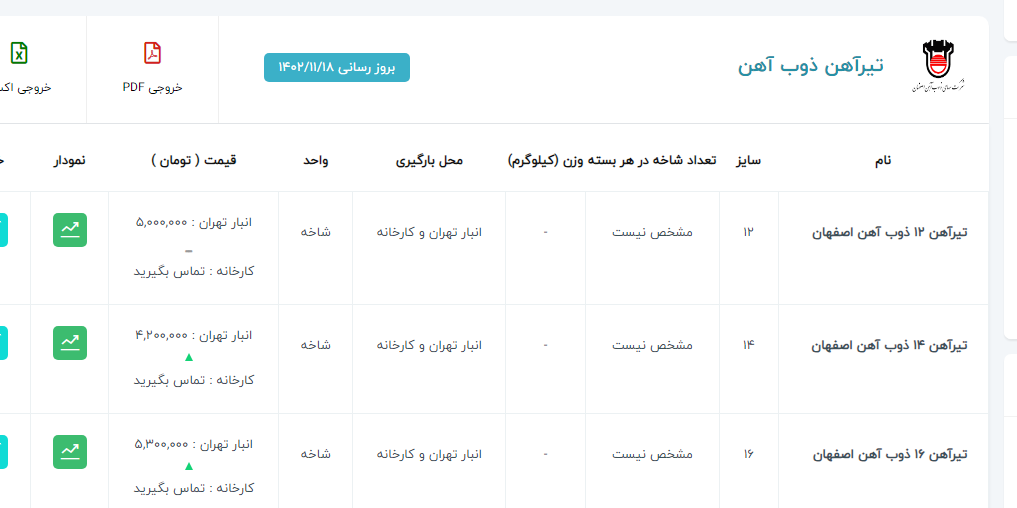
Task: Click the PDF export icon
Action: [152, 53]
